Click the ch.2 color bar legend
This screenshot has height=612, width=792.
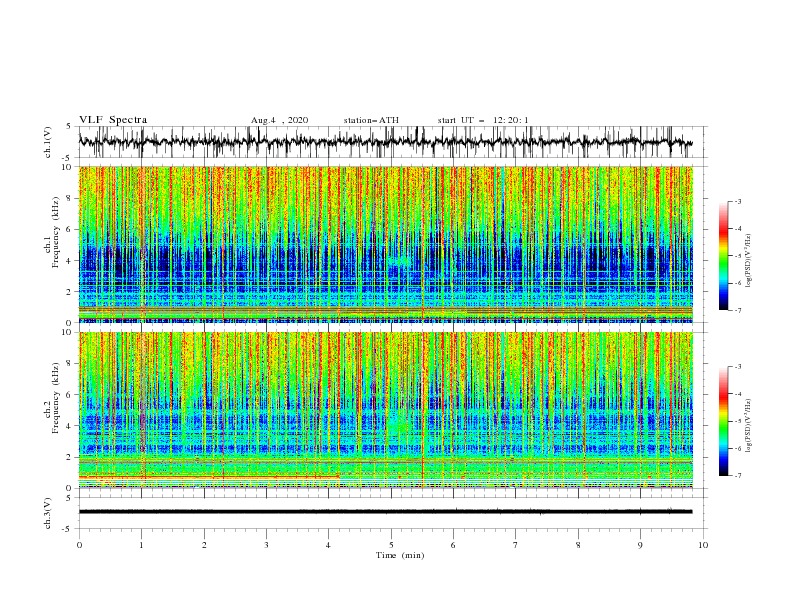tap(723, 421)
